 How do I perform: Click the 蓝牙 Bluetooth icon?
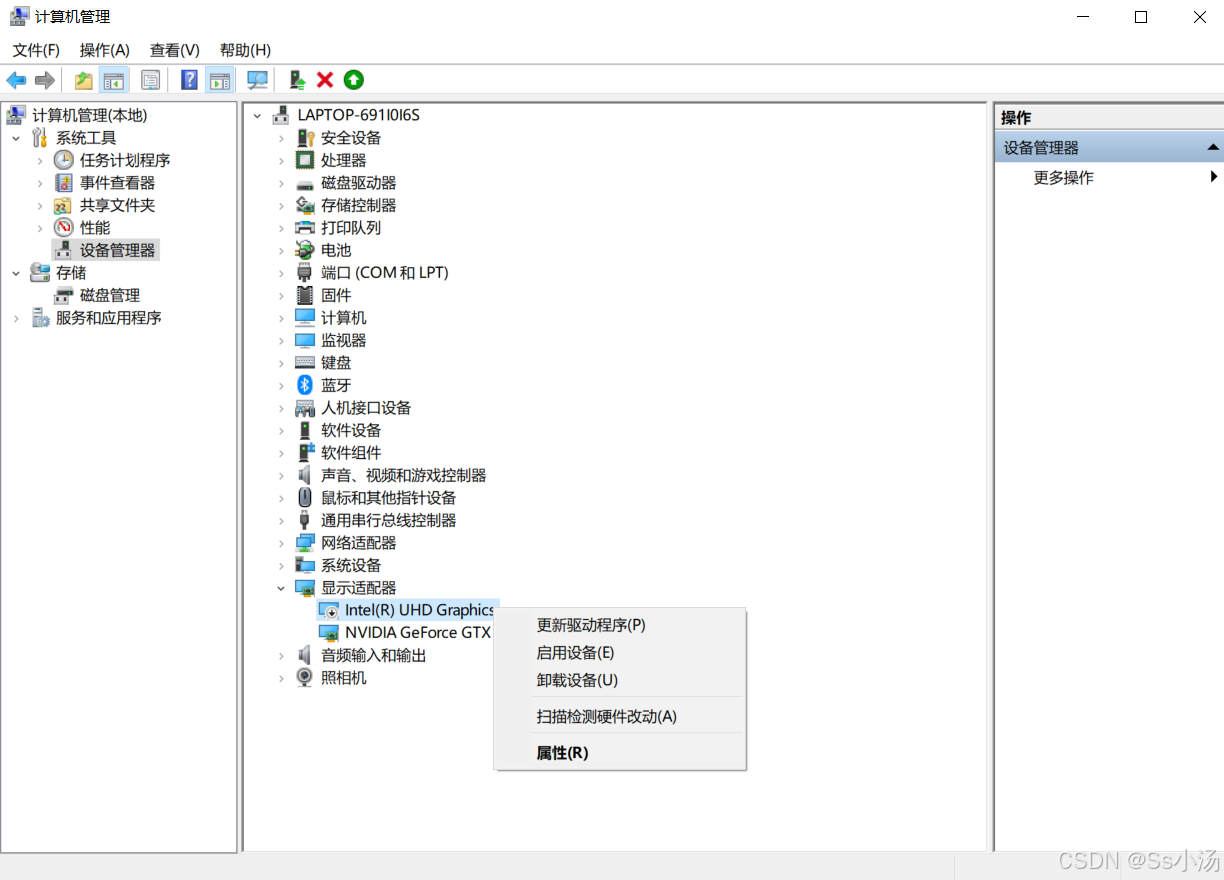coord(305,385)
